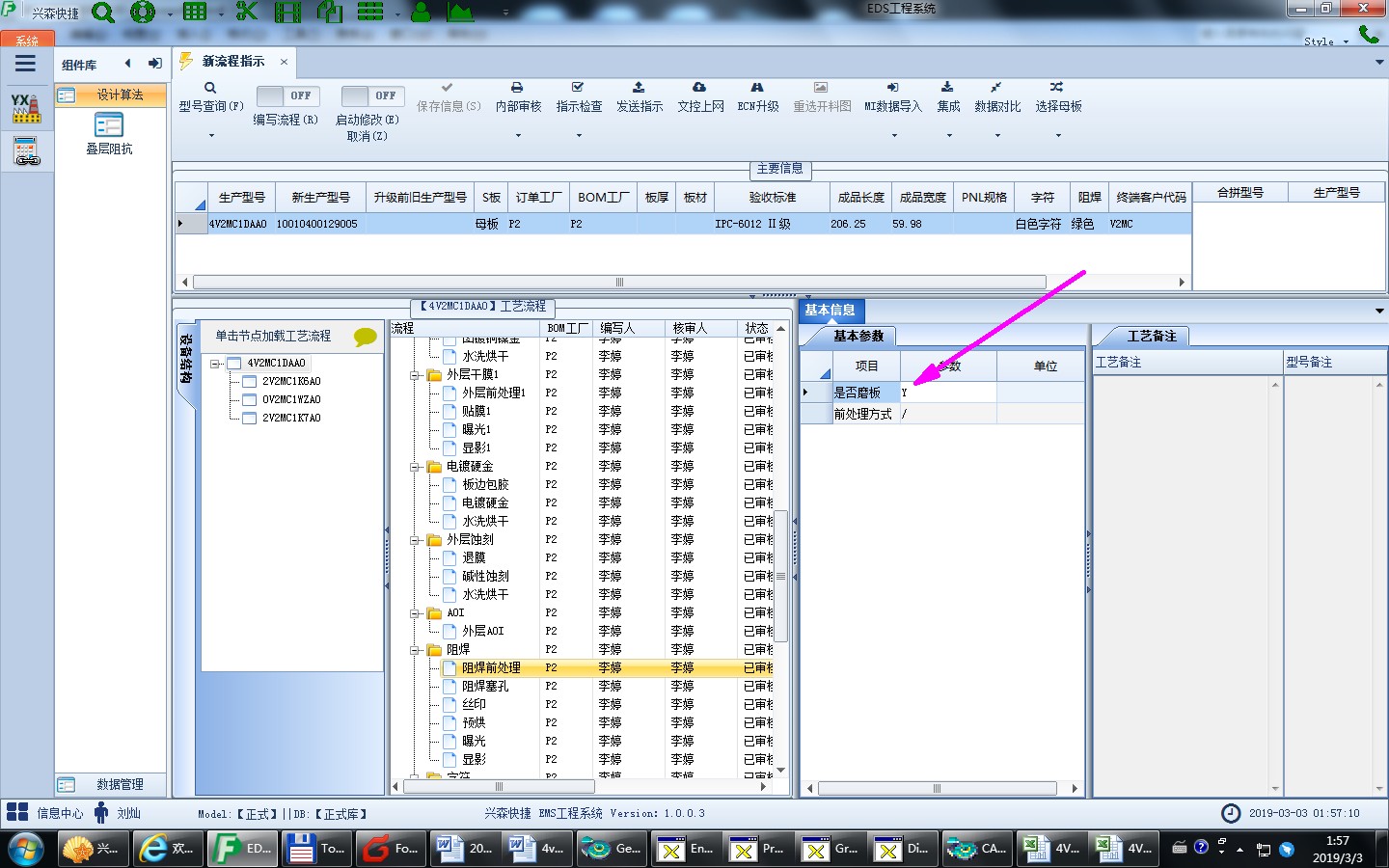The height and width of the screenshot is (868, 1389).
Task: Select tree node 2V2MC1K7A0
Action: (291, 419)
